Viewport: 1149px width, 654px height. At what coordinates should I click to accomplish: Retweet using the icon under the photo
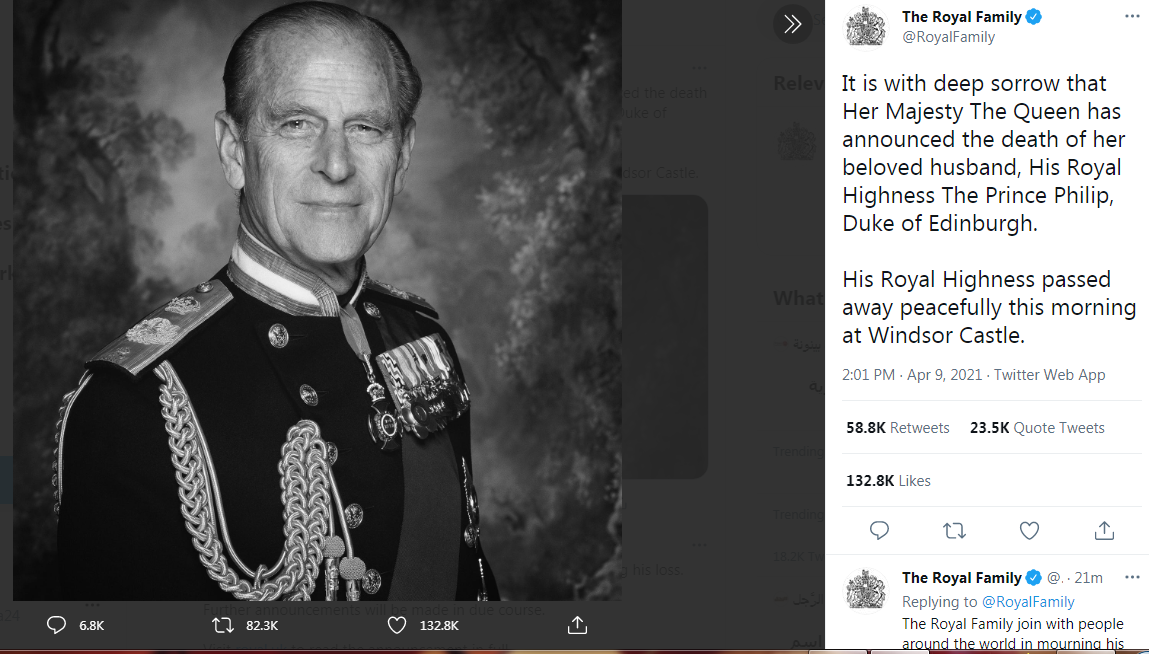223,625
